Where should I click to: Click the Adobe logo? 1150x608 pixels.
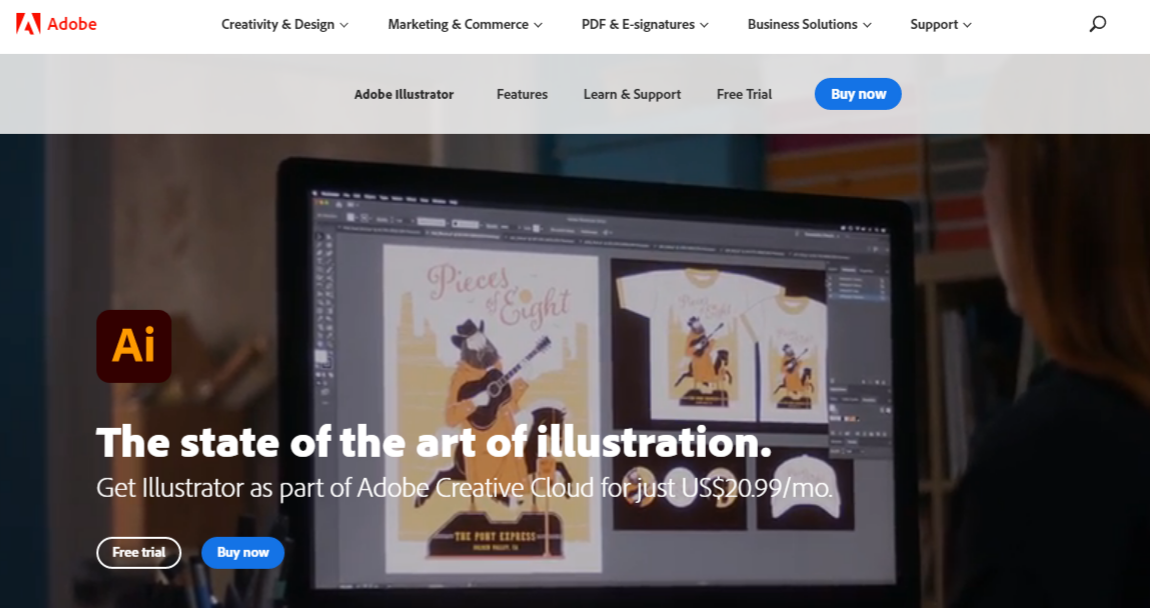point(56,24)
